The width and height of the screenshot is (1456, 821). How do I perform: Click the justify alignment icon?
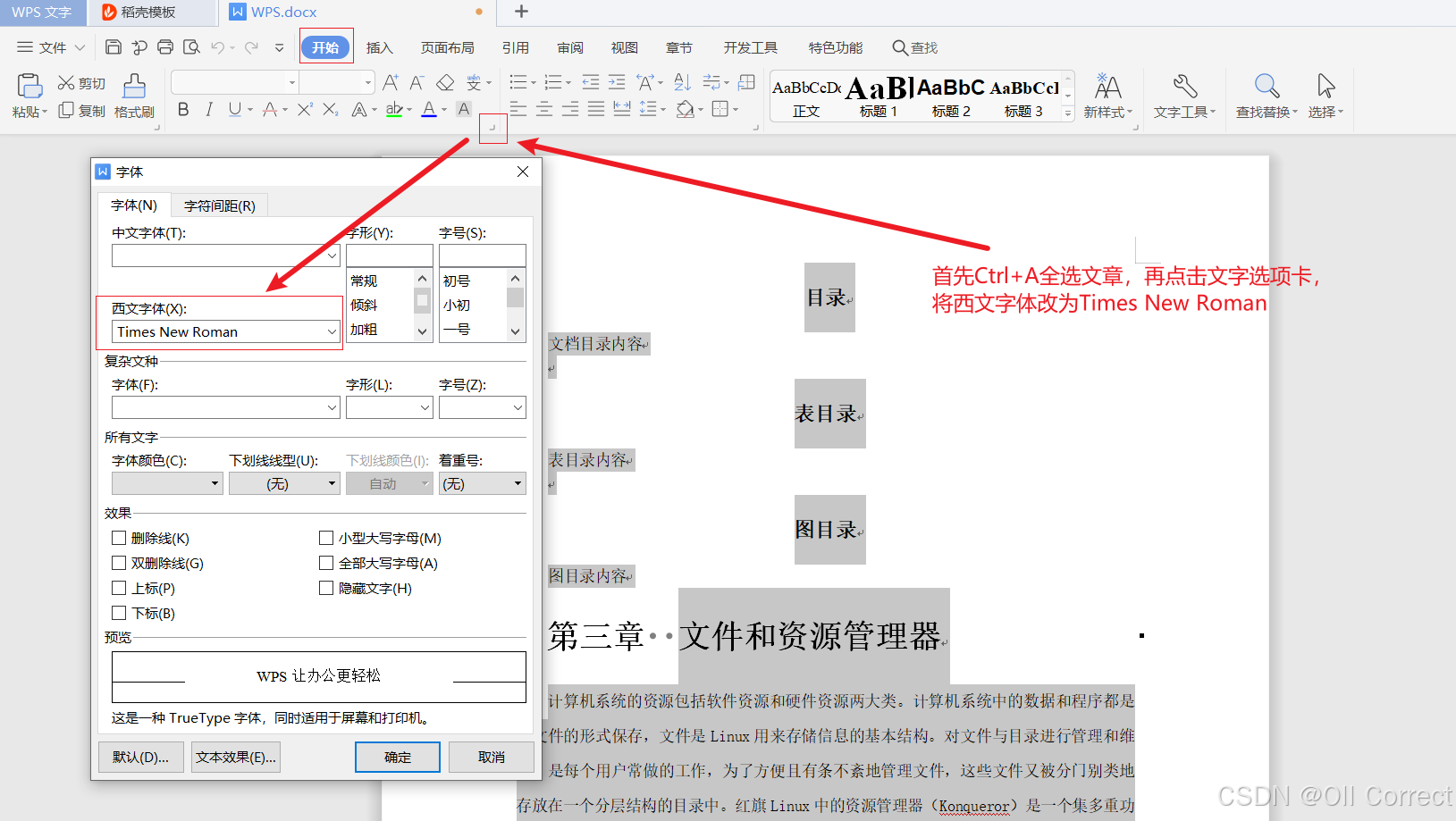click(596, 109)
